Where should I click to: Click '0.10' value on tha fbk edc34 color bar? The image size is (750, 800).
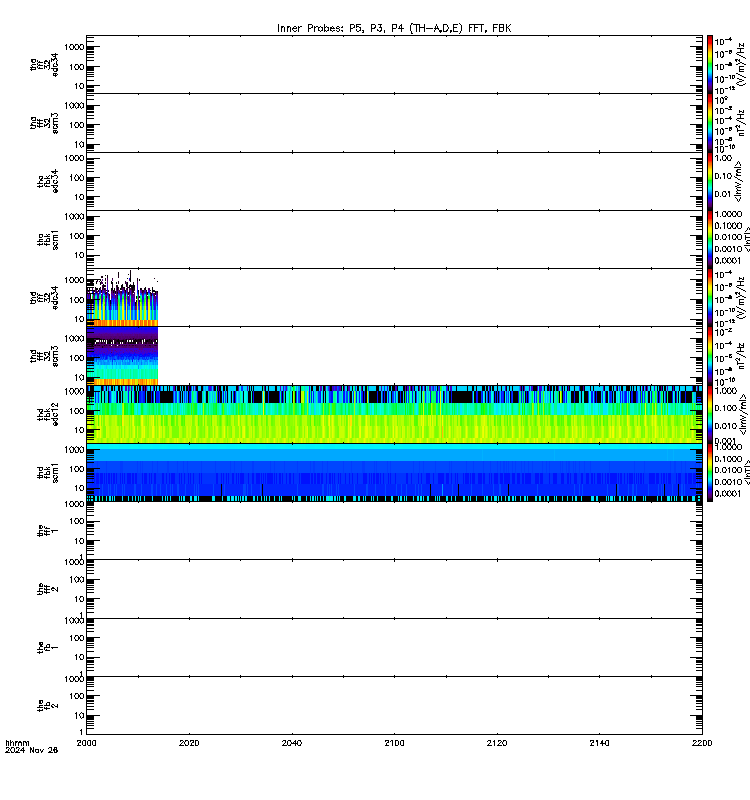[x=723, y=176]
